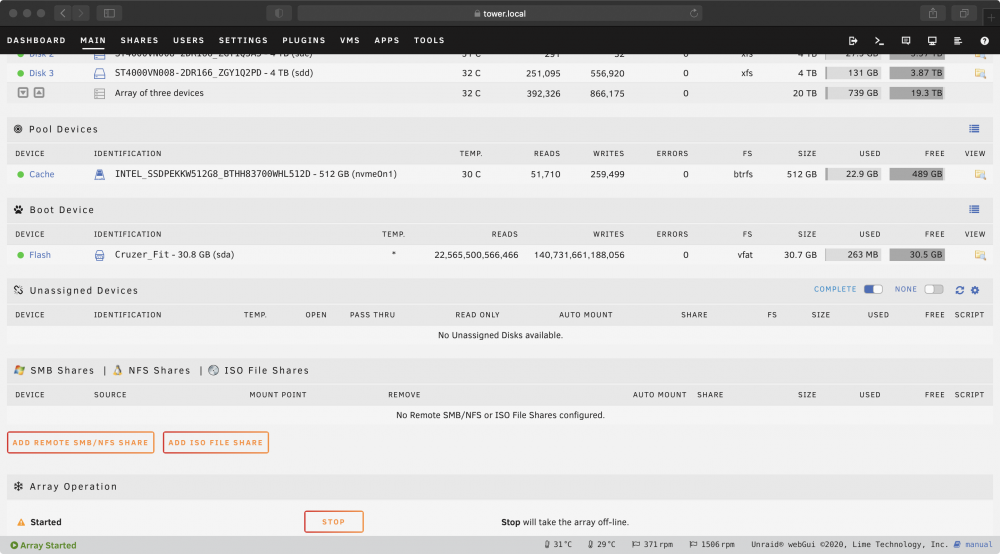Reload the page in browser
1000x554 pixels.
(x=693, y=13)
